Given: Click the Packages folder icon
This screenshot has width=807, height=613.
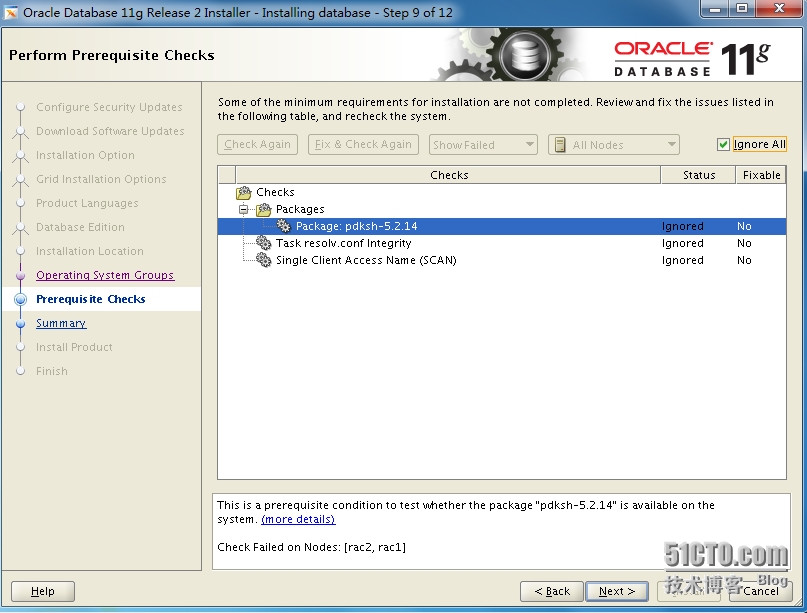Looking at the screenshot, I should (264, 209).
